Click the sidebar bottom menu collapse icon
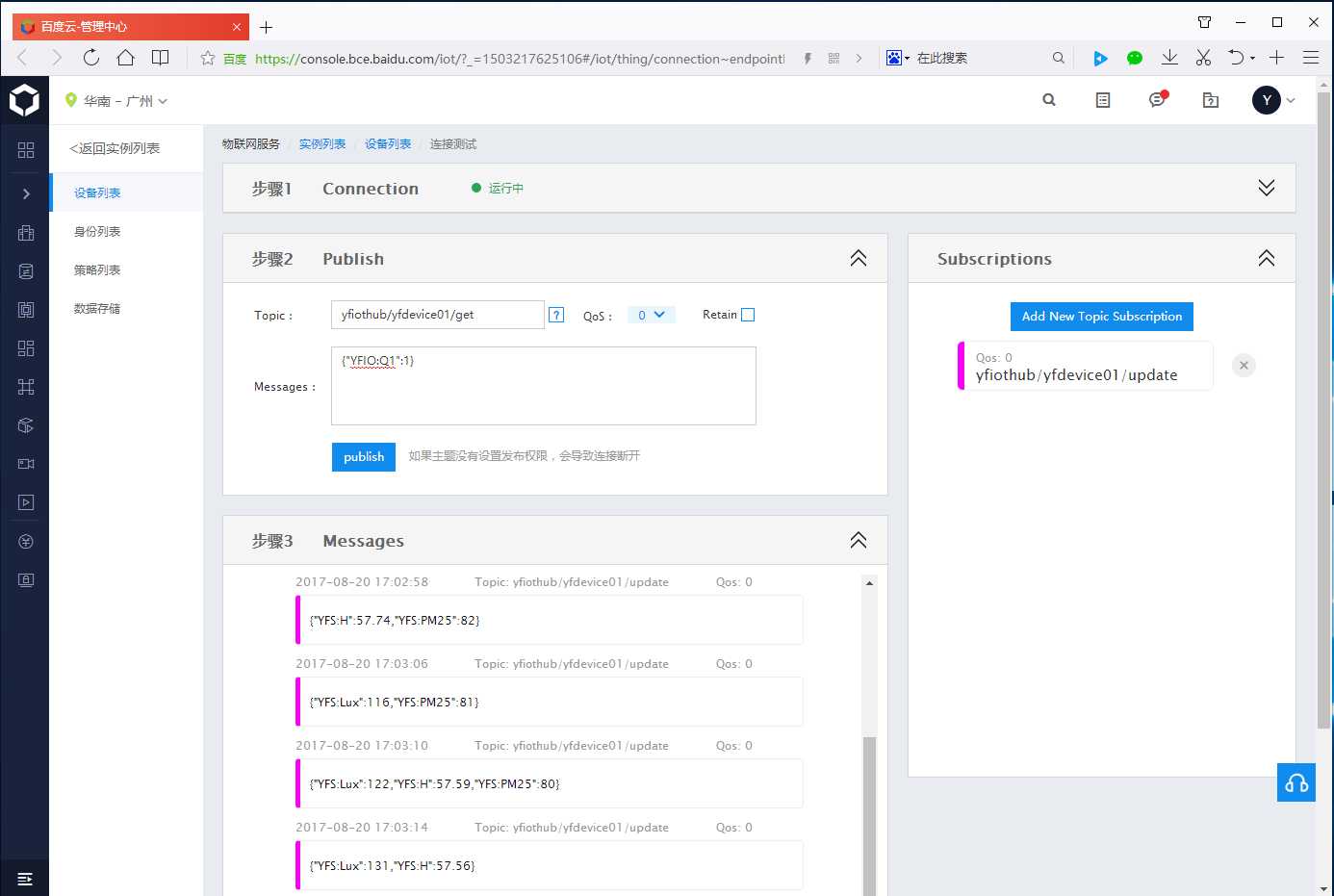 point(25,879)
